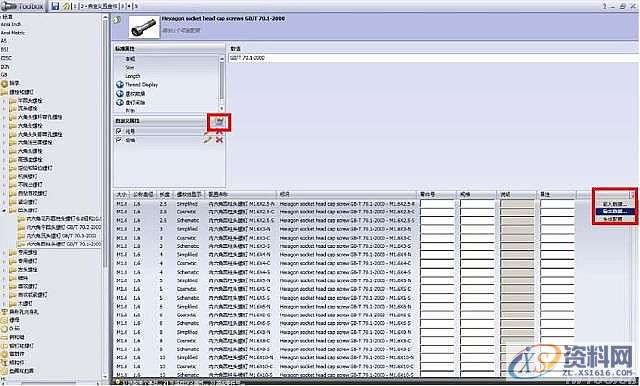Click the bearing category icon below GB
Viewport: 640px width, 386px height.
pos(4,83)
